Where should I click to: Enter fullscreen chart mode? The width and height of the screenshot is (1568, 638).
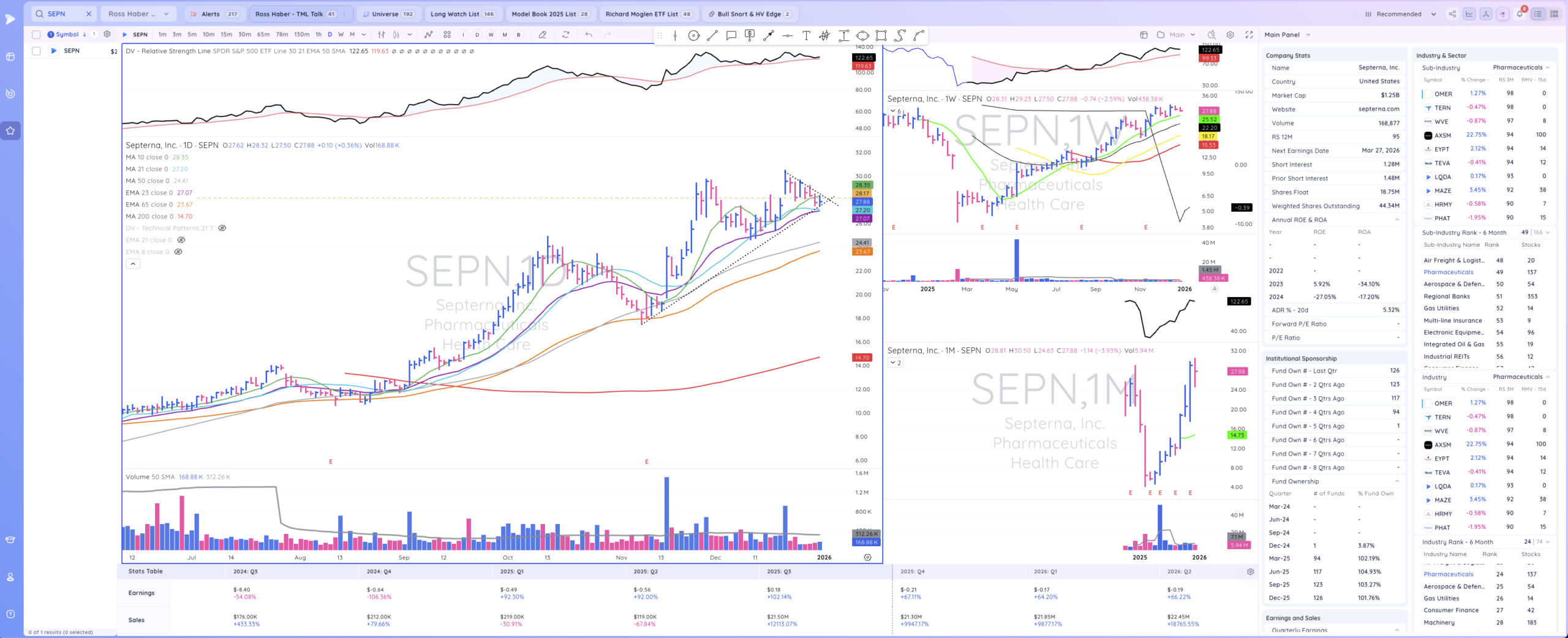1249,35
